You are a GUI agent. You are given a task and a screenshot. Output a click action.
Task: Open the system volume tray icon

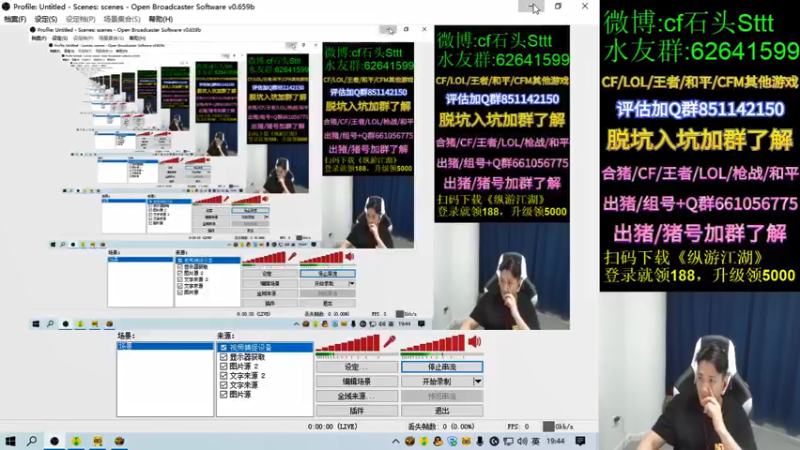click(x=522, y=441)
